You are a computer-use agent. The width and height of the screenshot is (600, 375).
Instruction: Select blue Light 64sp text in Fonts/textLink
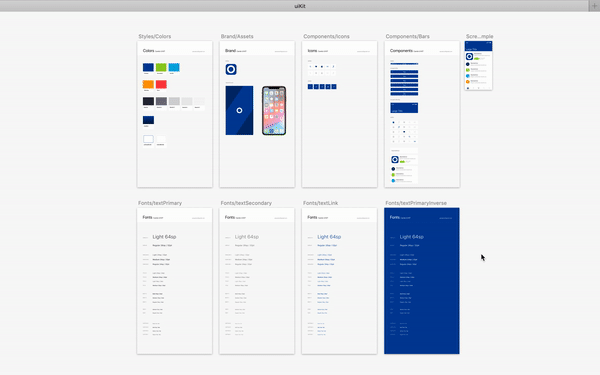[x=329, y=237]
